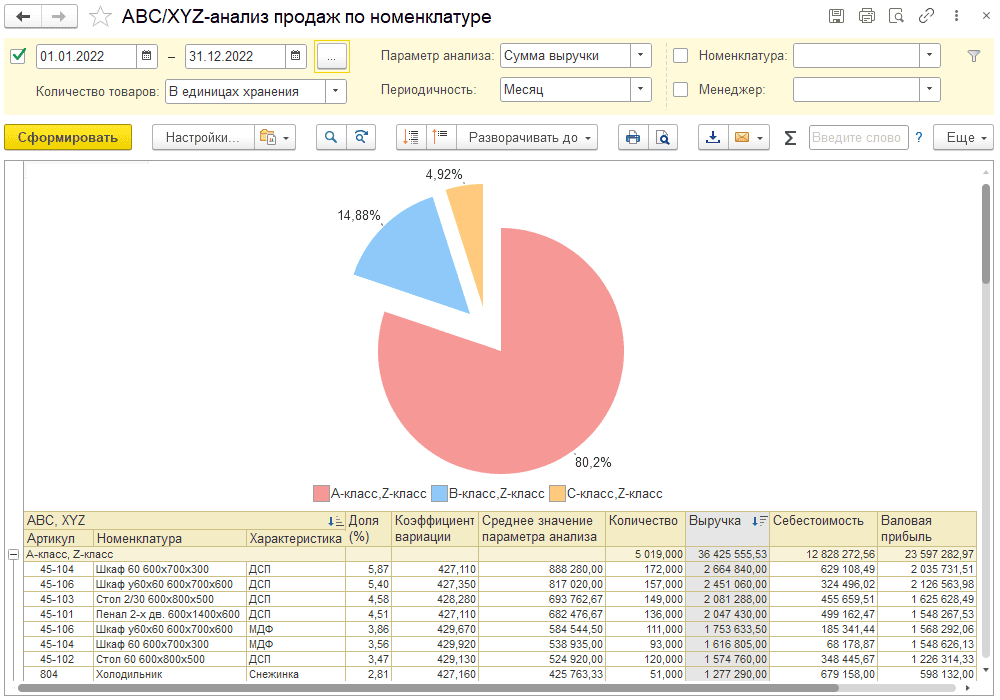
Task: Open print preview magnifier icon in toolbar
Action: [663, 137]
